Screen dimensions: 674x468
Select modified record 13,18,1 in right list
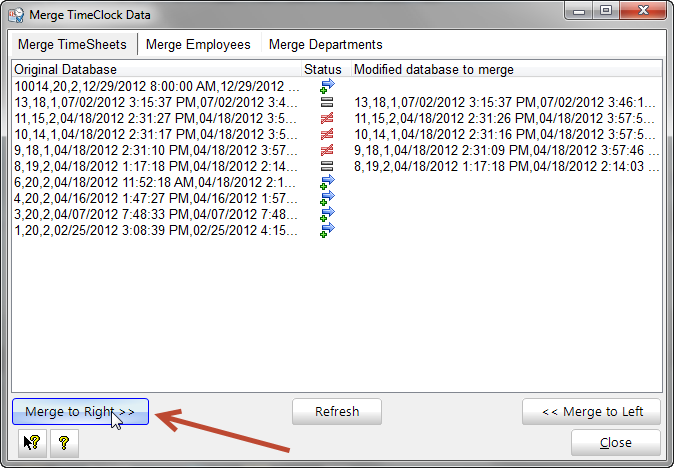pos(505,102)
